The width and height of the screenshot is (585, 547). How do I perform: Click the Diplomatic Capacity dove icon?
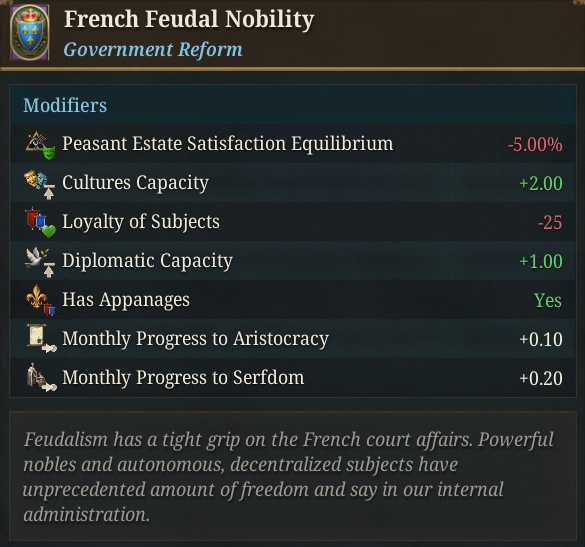click(40, 262)
